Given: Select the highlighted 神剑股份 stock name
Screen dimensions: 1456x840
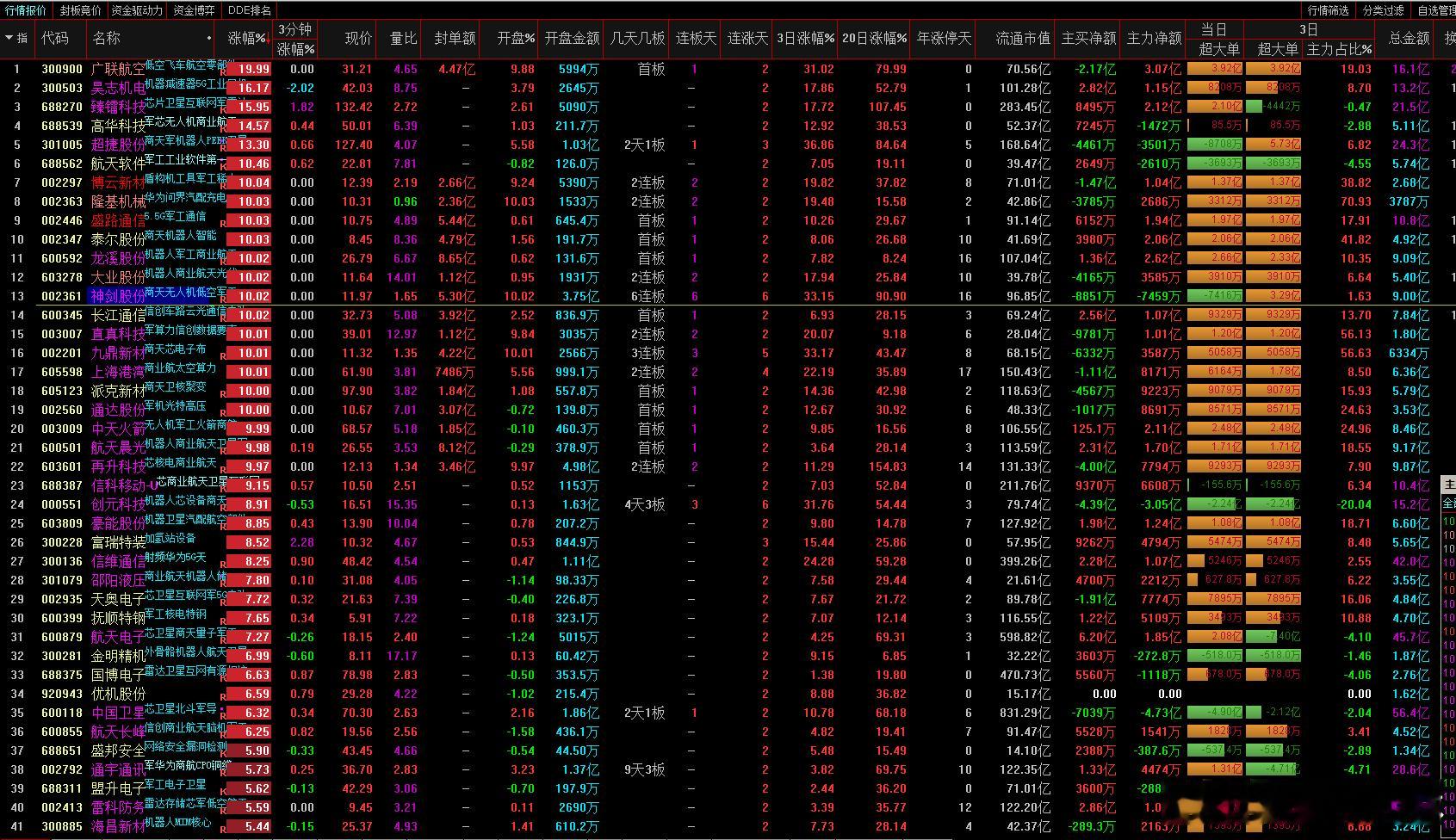Looking at the screenshot, I should [118, 296].
